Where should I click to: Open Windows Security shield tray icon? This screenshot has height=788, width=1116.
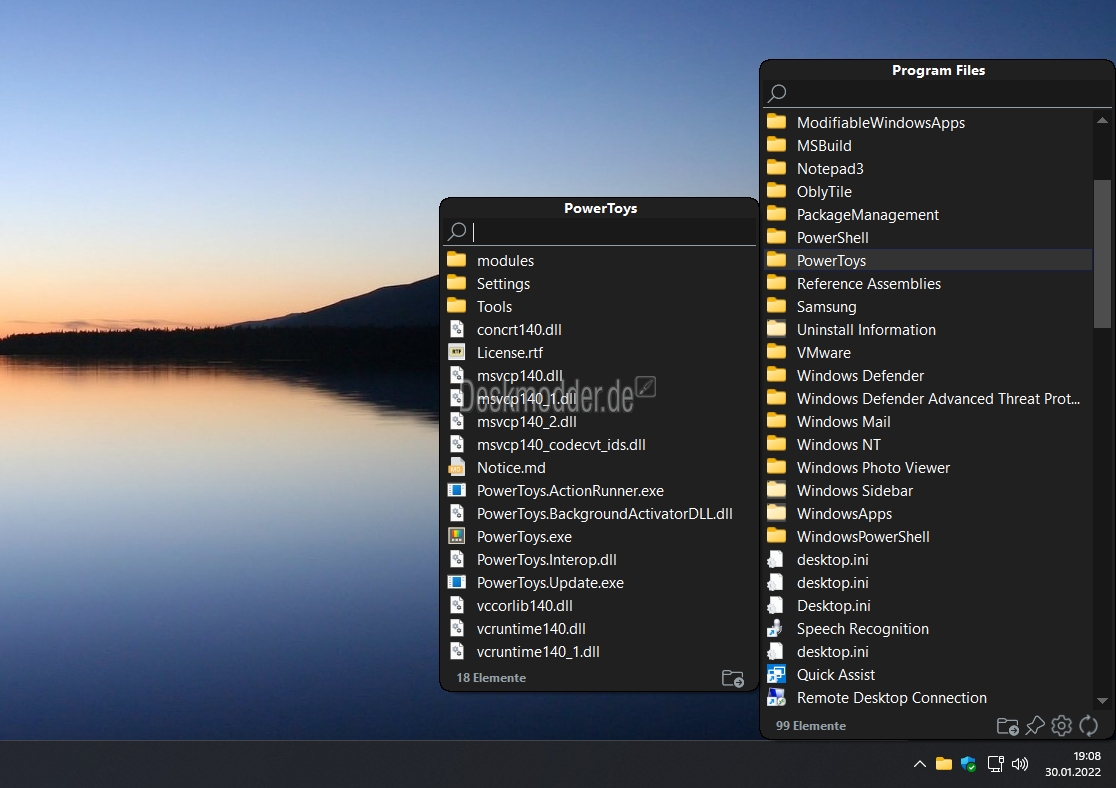coord(968,764)
